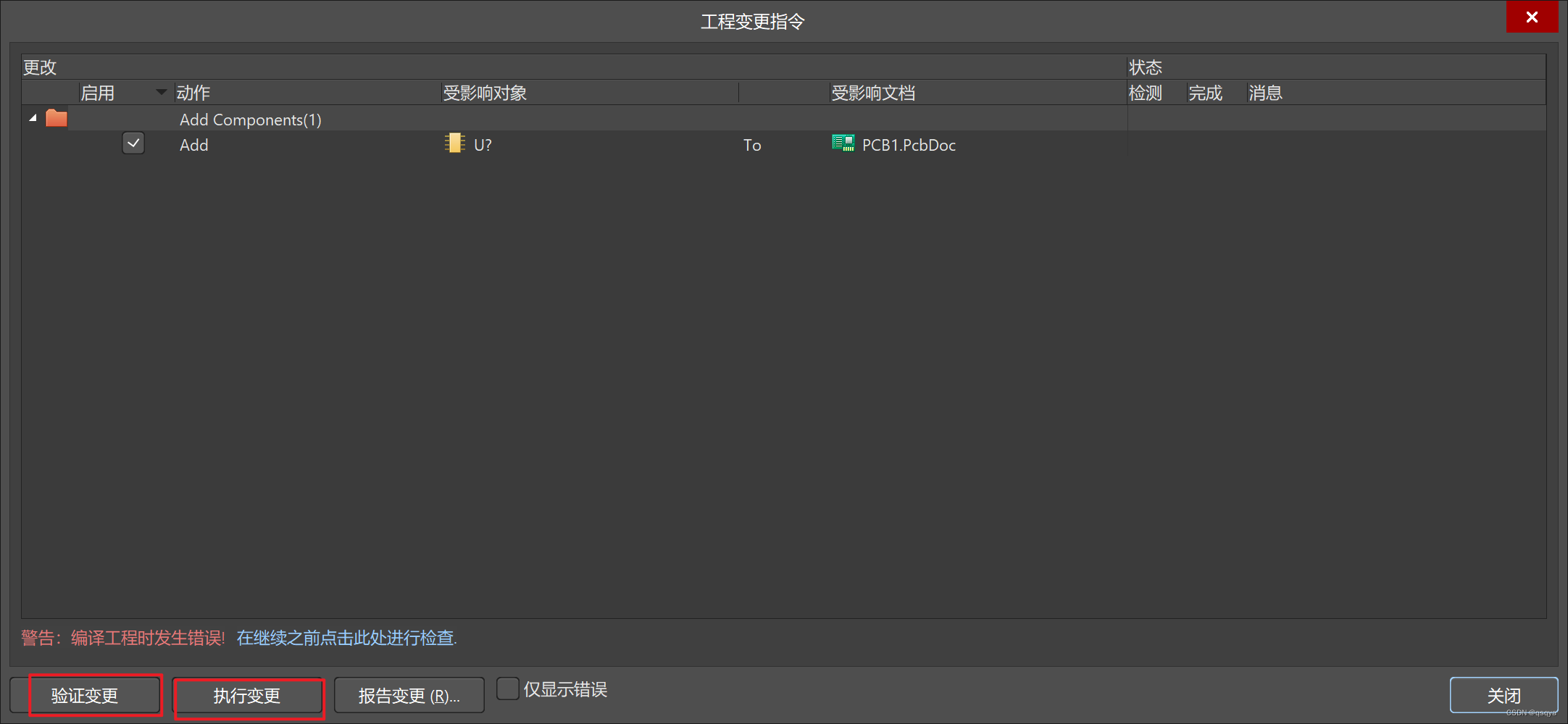The height and width of the screenshot is (724, 1568).
Task: Collapse the Add Components(1) group
Action: pos(33,118)
